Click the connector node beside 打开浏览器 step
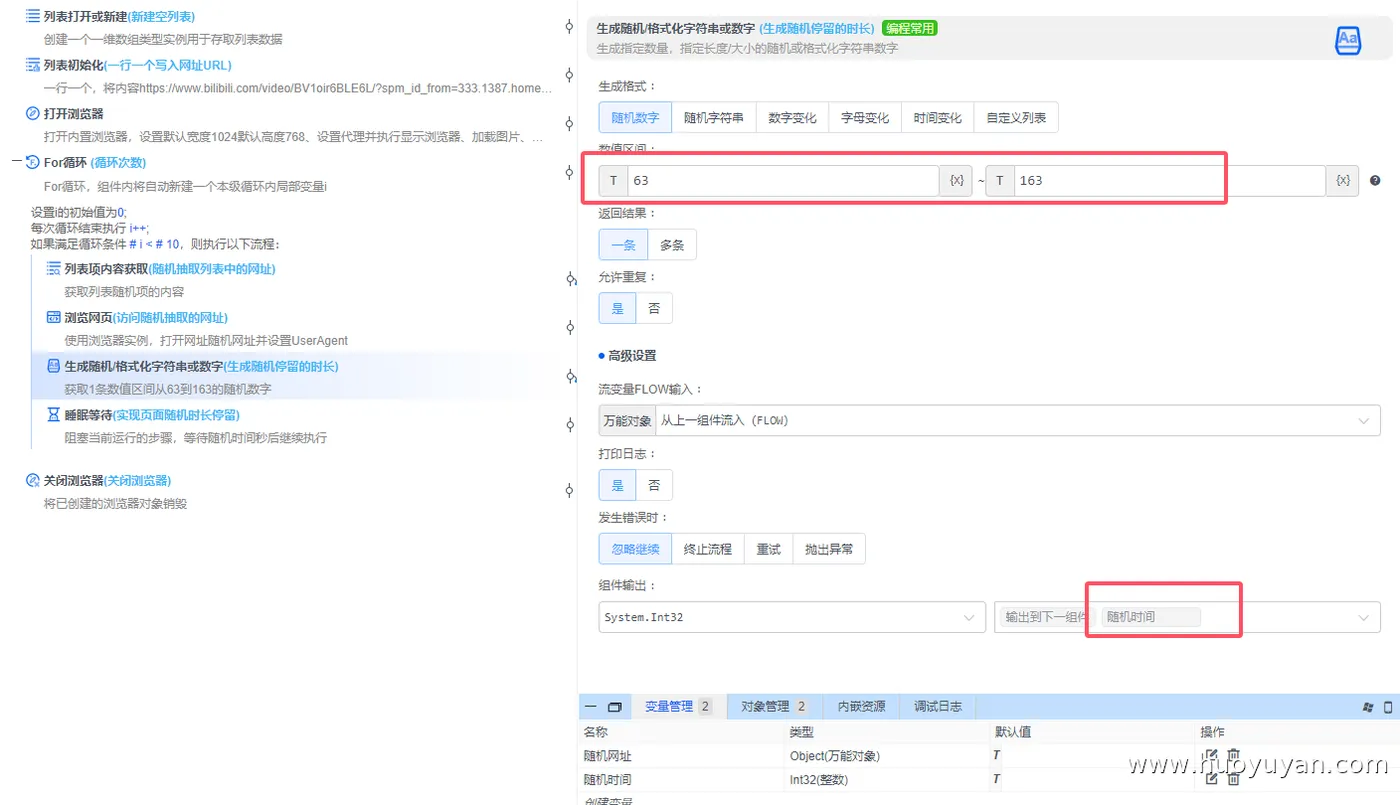The height and width of the screenshot is (805, 1400). coord(569,124)
